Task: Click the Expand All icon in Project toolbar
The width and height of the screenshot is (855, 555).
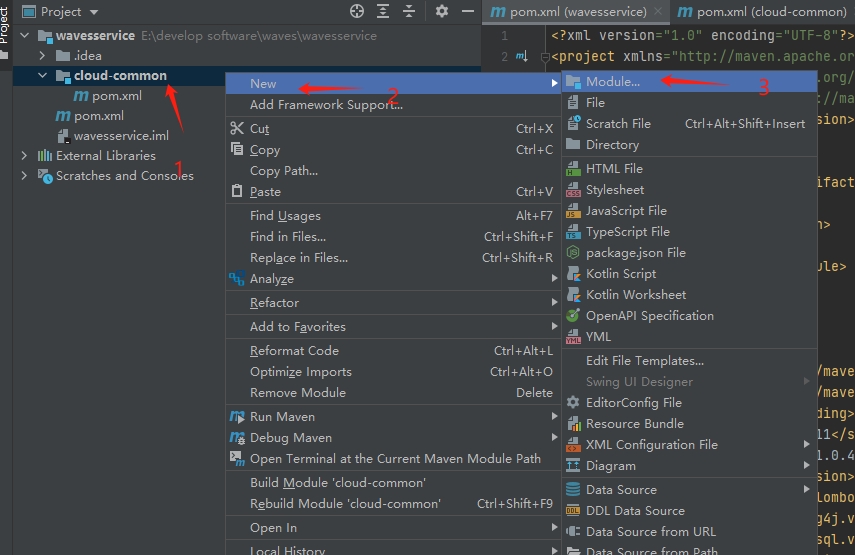Action: 383,11
